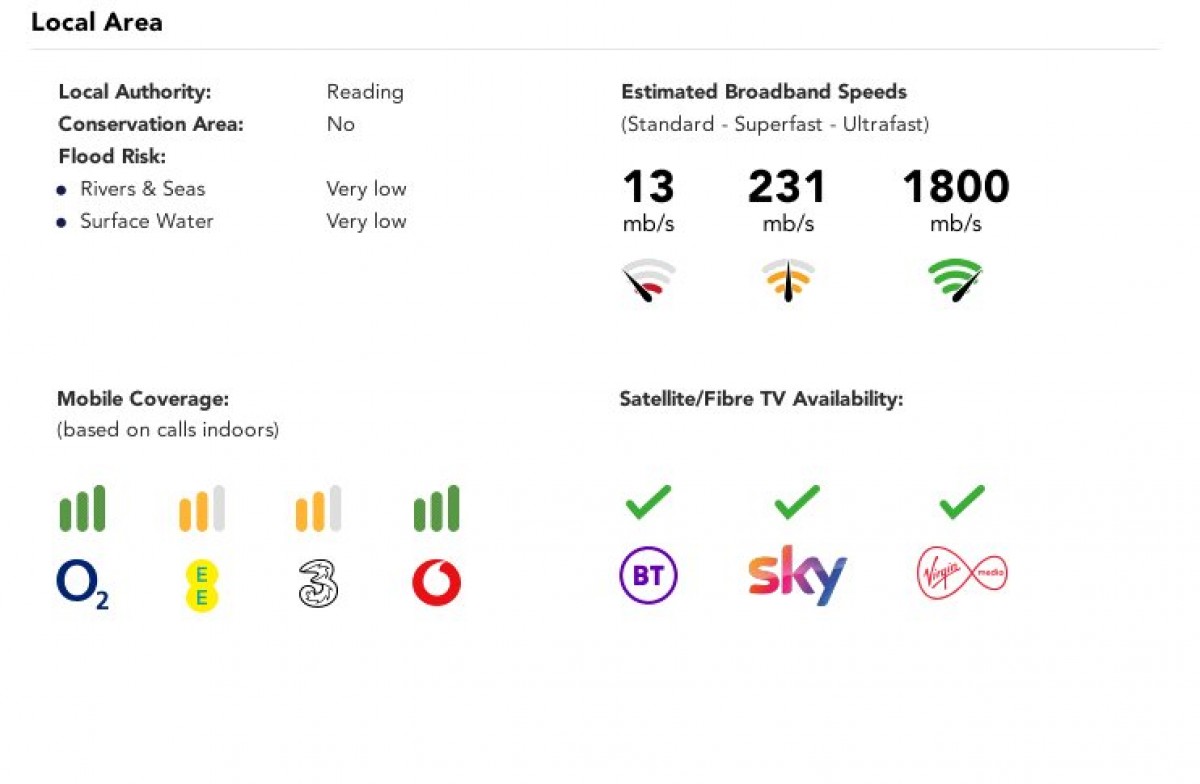Click the checkmark above Virgin Media

click(962, 502)
